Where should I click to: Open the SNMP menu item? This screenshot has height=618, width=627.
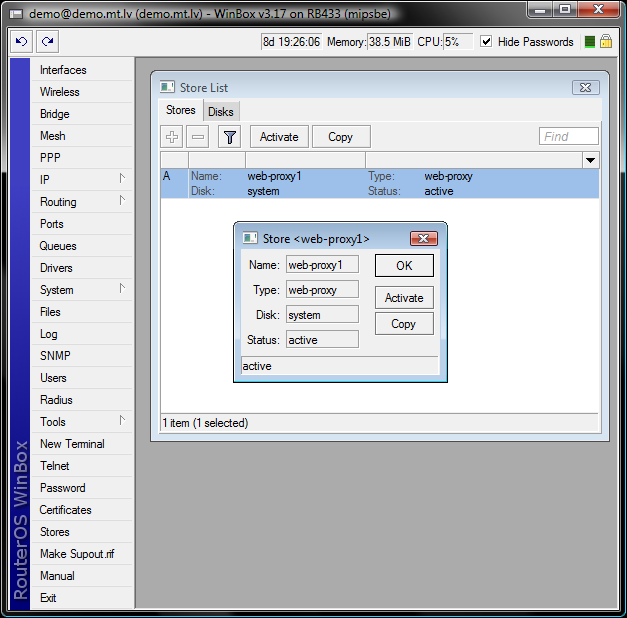pos(82,356)
